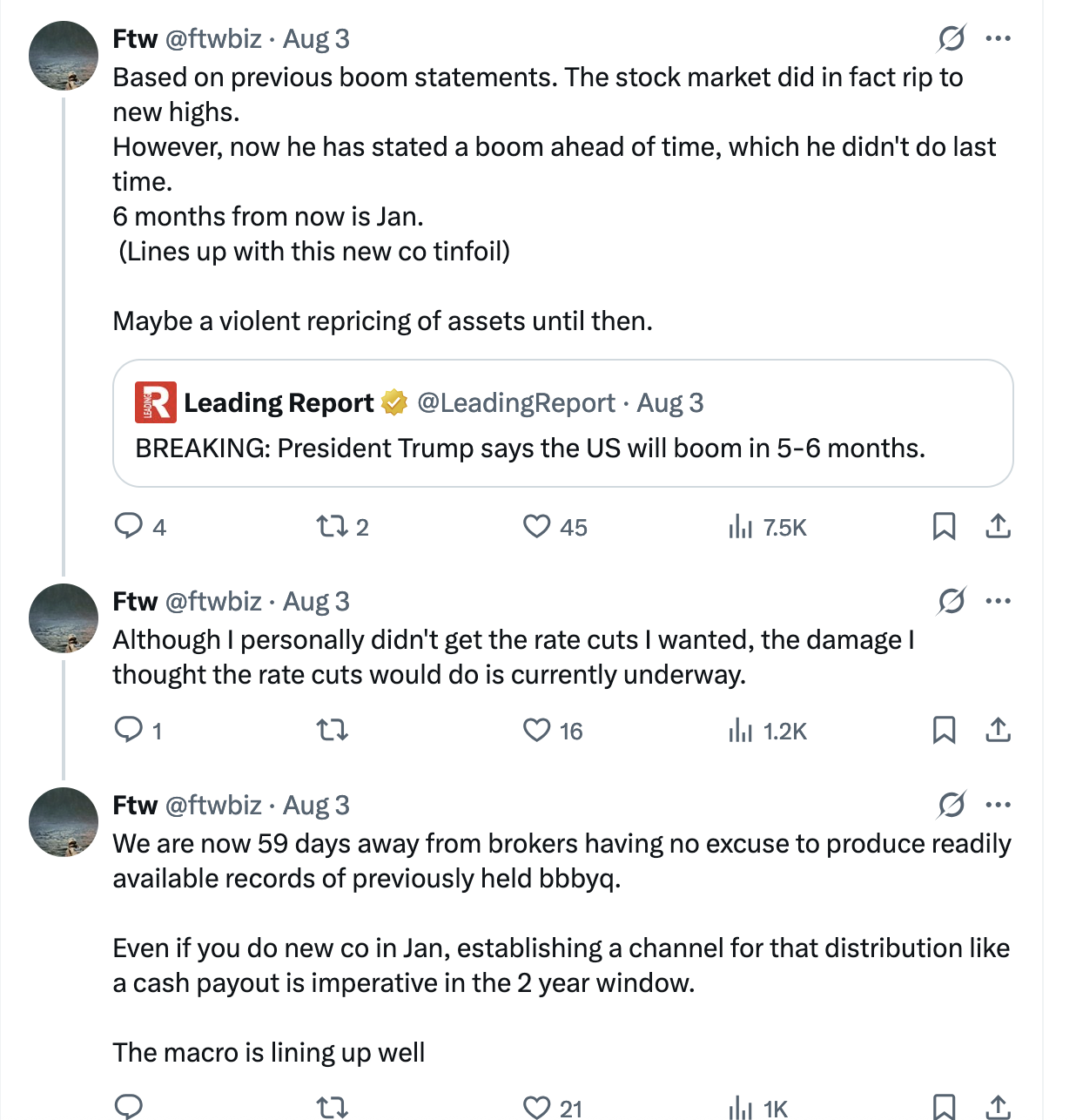Open Leading Report profile name
Screen dimensions: 1076x1120
pos(279,403)
